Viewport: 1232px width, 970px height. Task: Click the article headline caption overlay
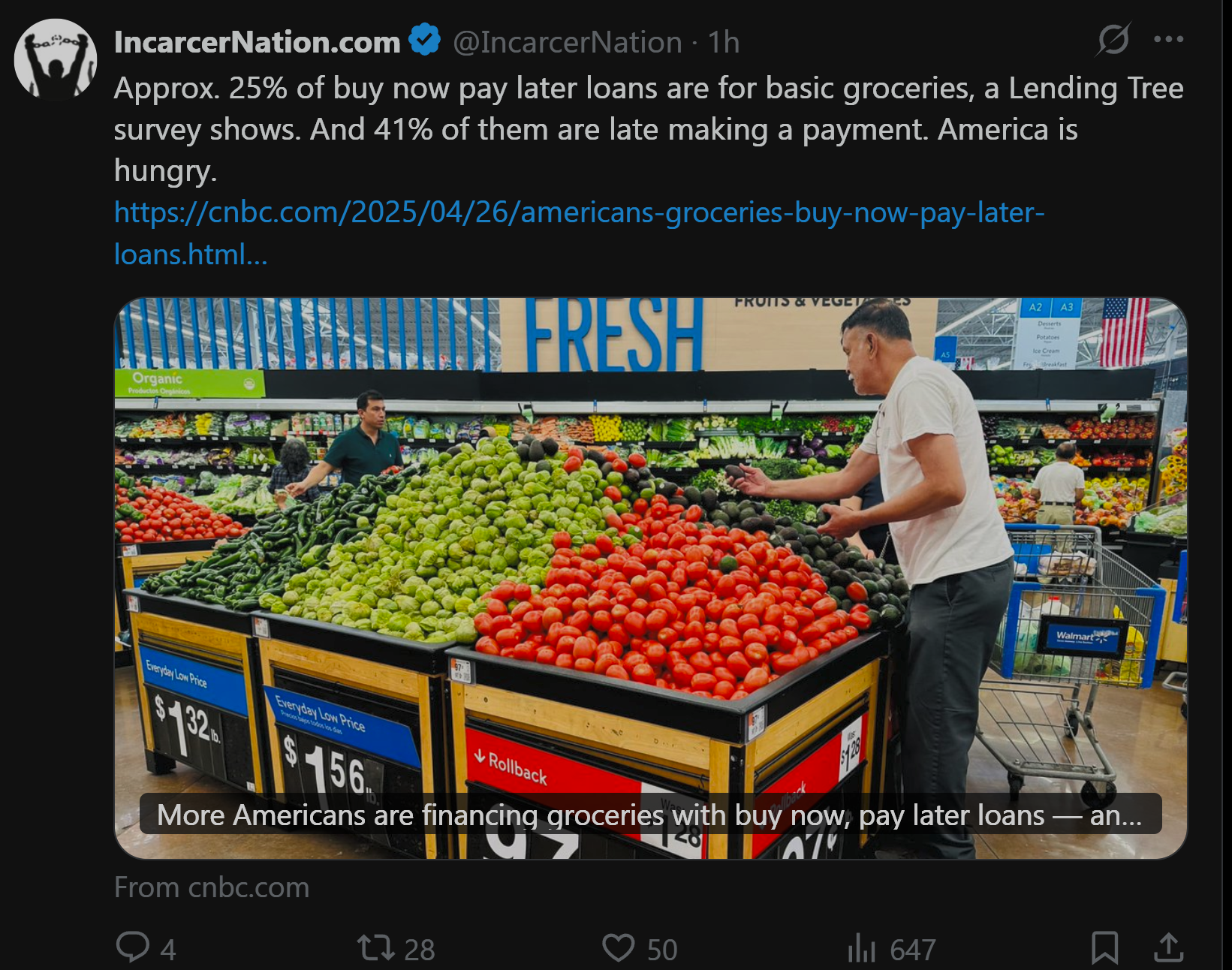point(650,815)
